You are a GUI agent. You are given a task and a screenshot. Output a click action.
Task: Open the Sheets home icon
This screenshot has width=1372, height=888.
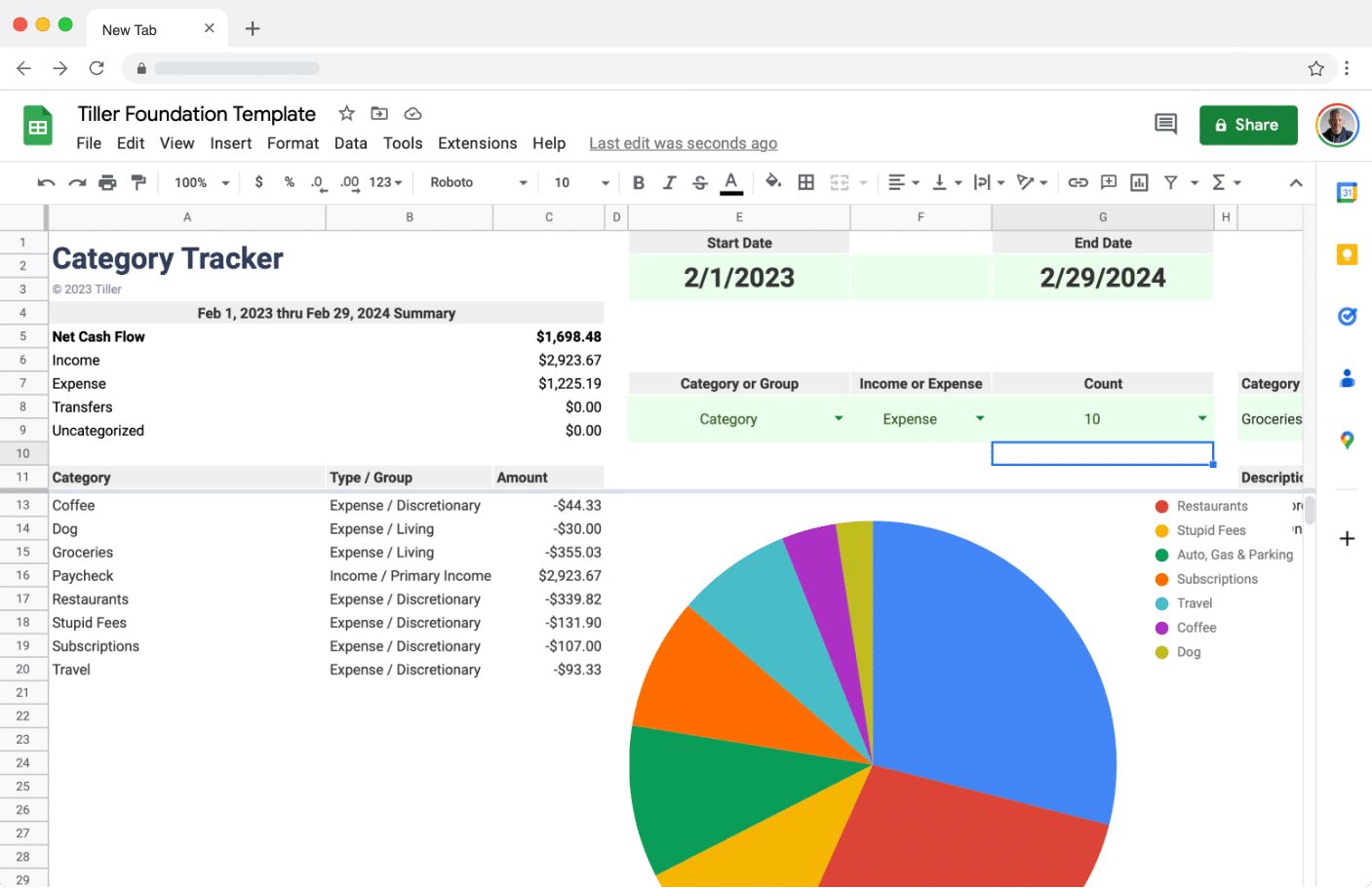pos(38,126)
